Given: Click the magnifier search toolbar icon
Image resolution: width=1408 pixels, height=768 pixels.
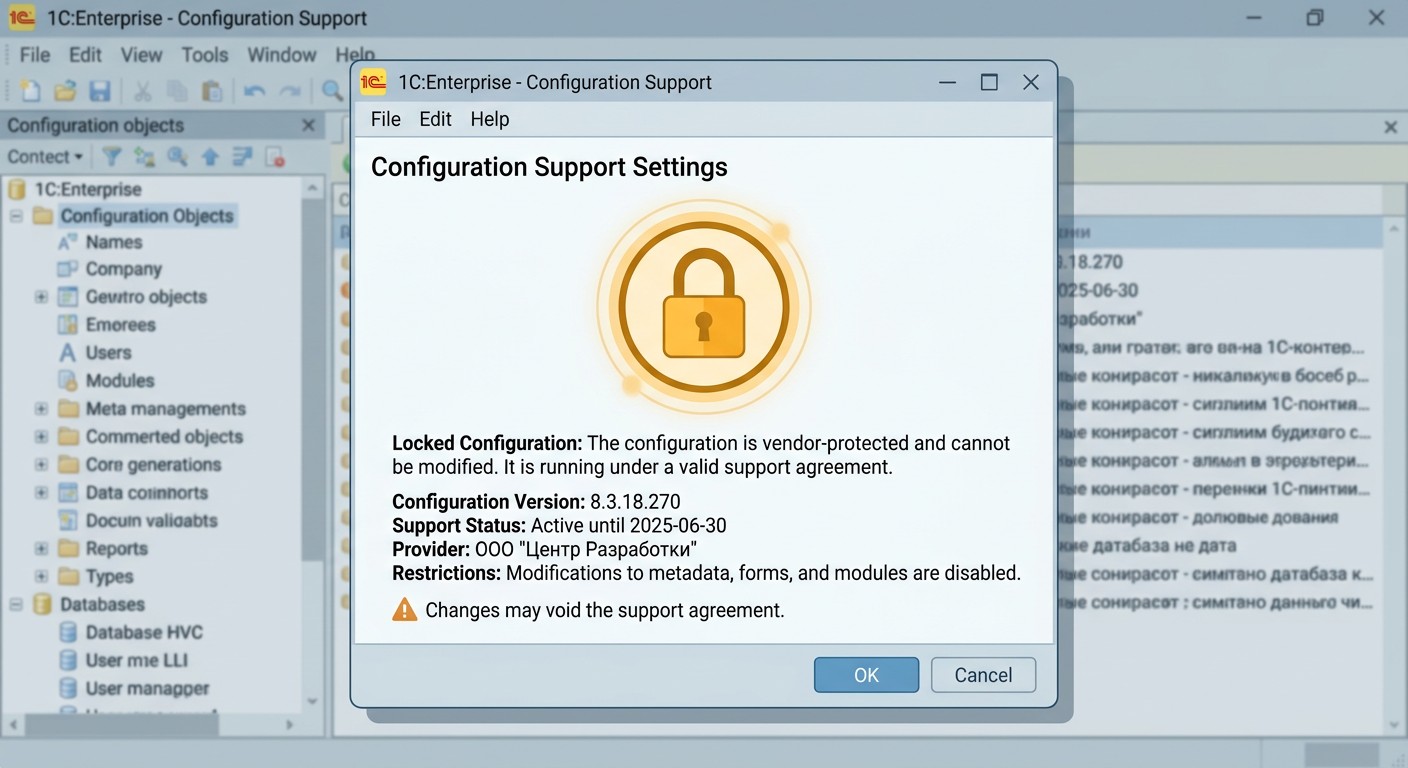Looking at the screenshot, I should point(332,91).
